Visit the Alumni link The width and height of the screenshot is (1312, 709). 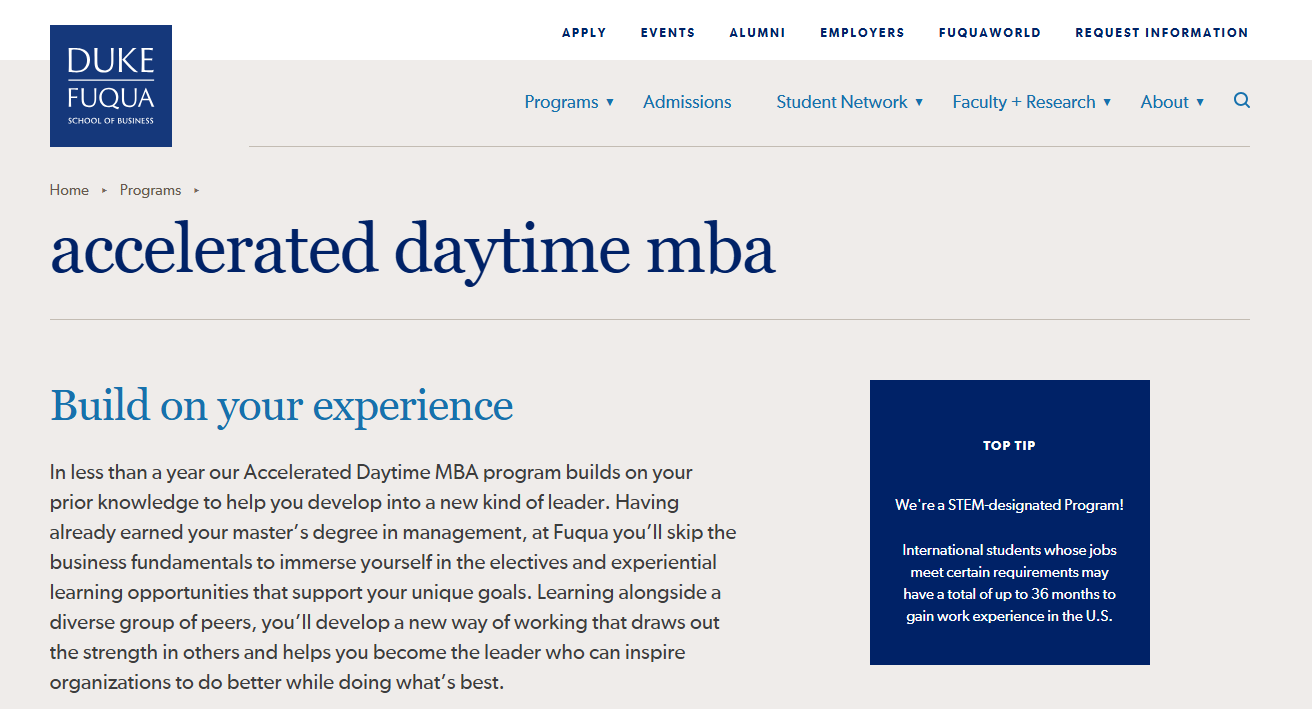tap(757, 33)
